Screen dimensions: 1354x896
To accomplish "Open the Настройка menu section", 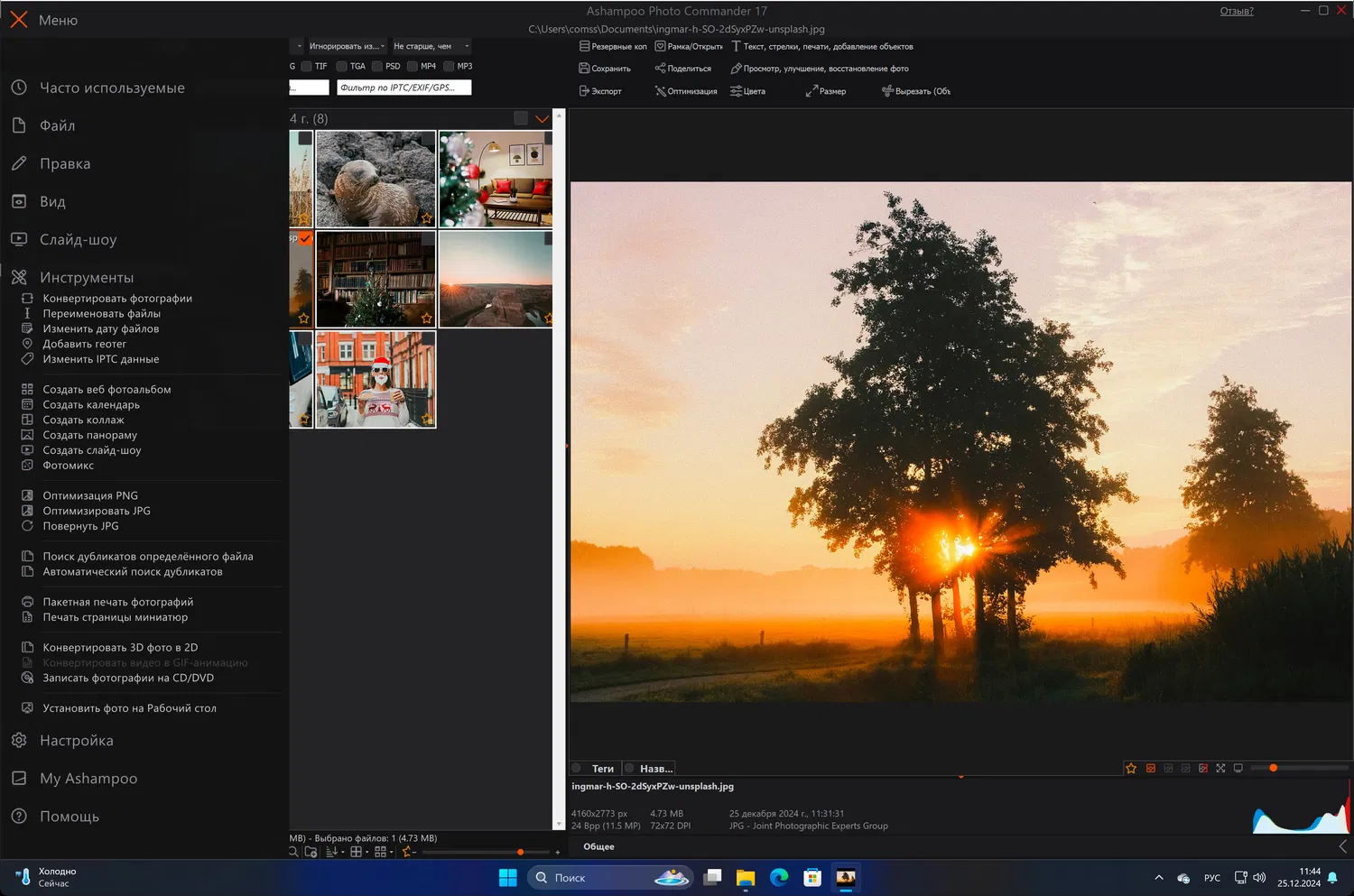I will click(77, 741).
